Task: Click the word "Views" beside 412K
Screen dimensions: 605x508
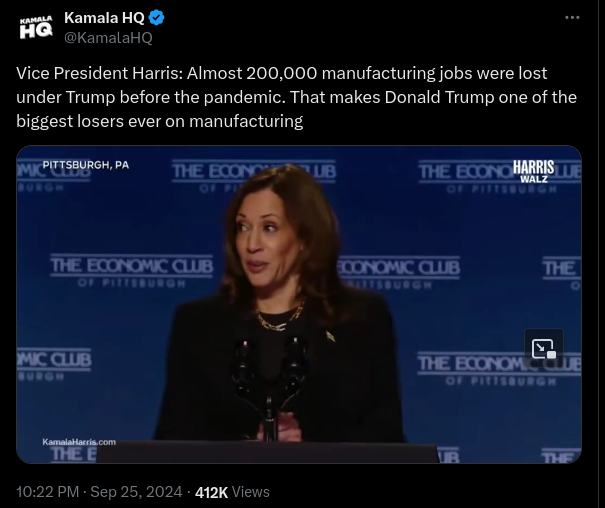Action: click(x=251, y=492)
